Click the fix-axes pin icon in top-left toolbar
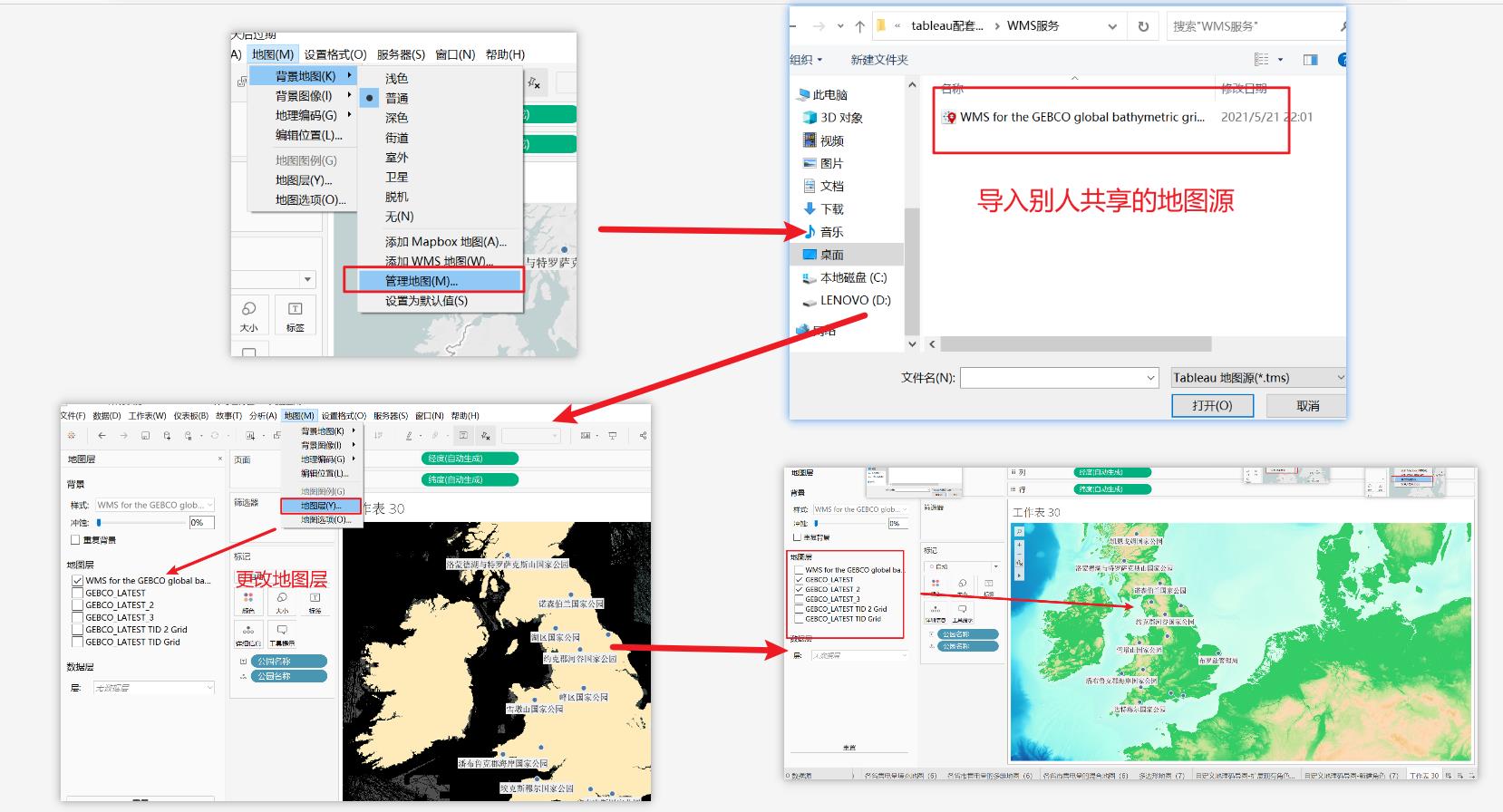Screen dimensions: 1503x812 point(534,82)
